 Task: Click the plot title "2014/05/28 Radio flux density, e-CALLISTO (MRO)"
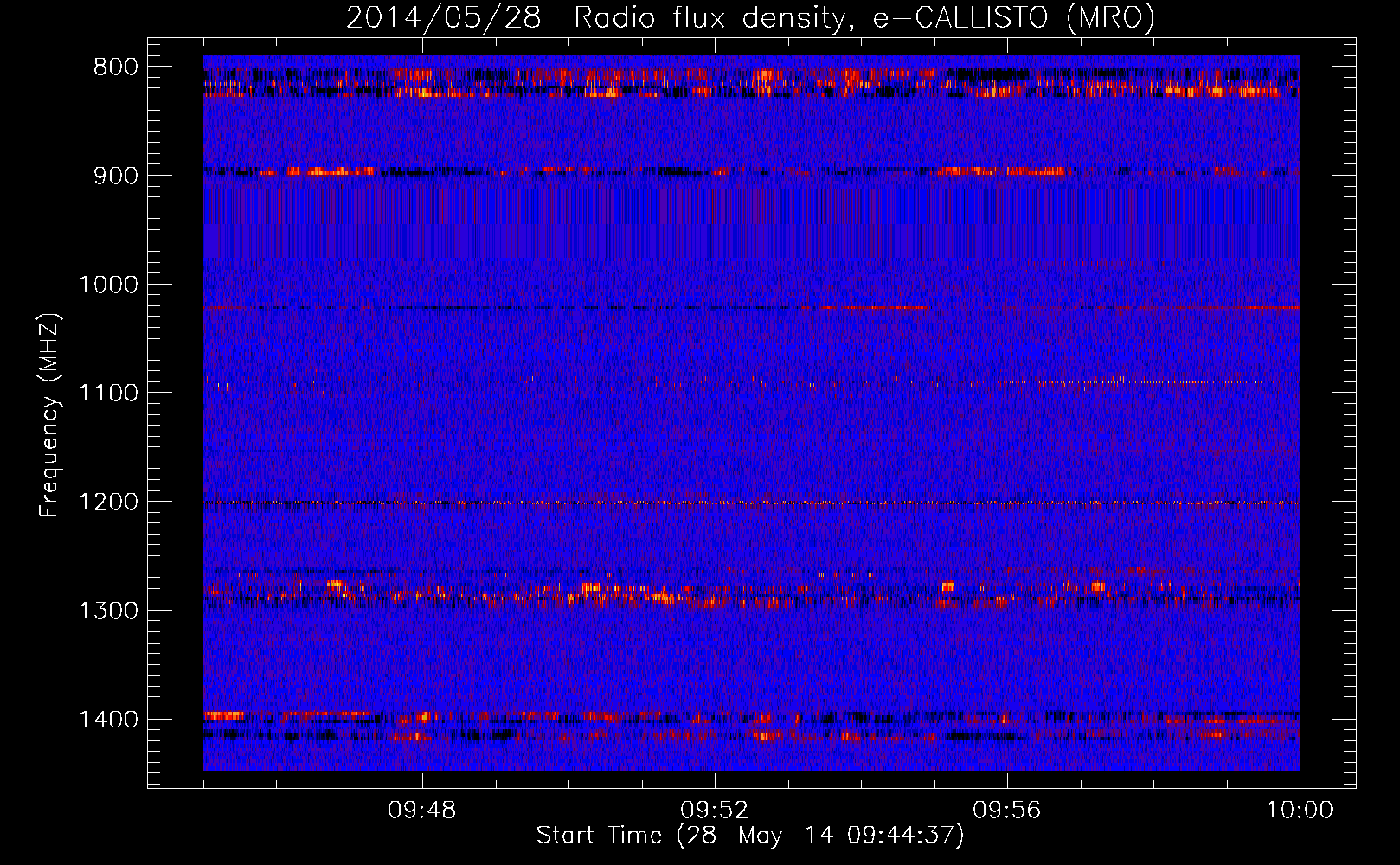(x=750, y=17)
